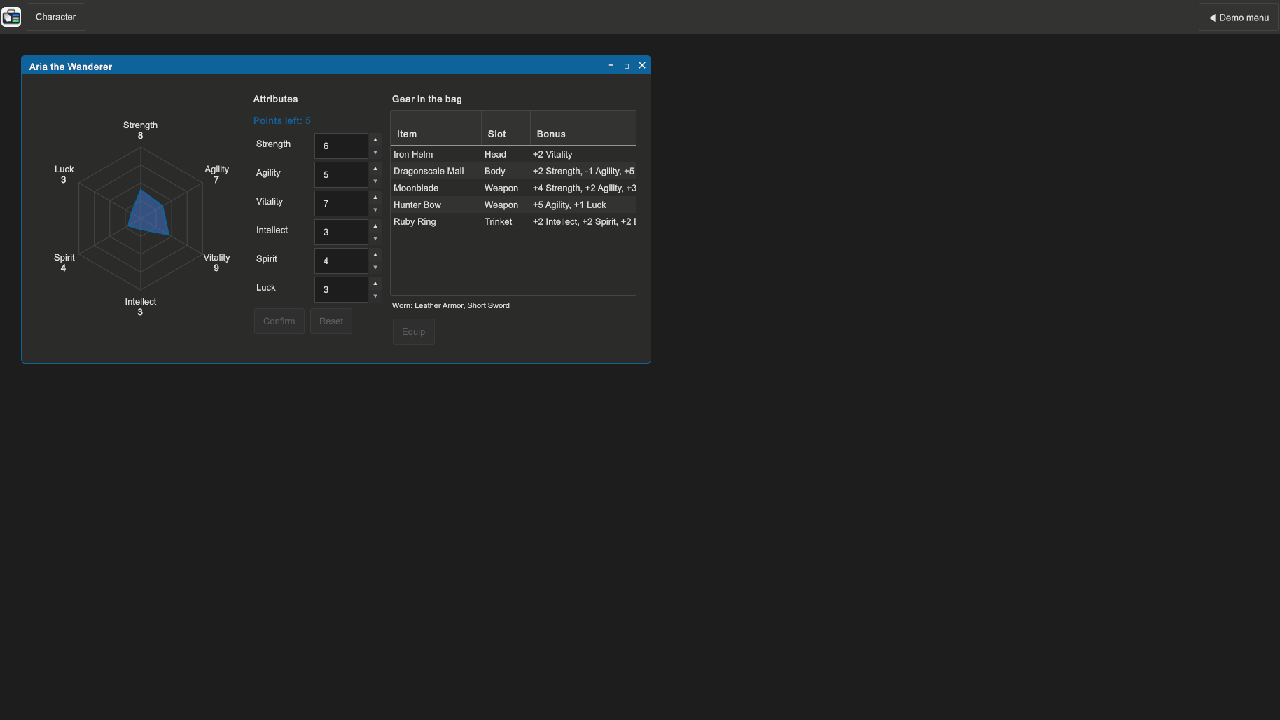
Task: Select the Hunter Bow row
Action: coord(513,205)
